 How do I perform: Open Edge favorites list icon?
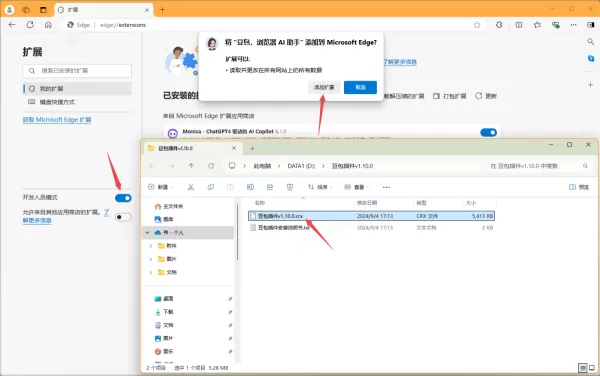pyautogui.click(x=537, y=25)
